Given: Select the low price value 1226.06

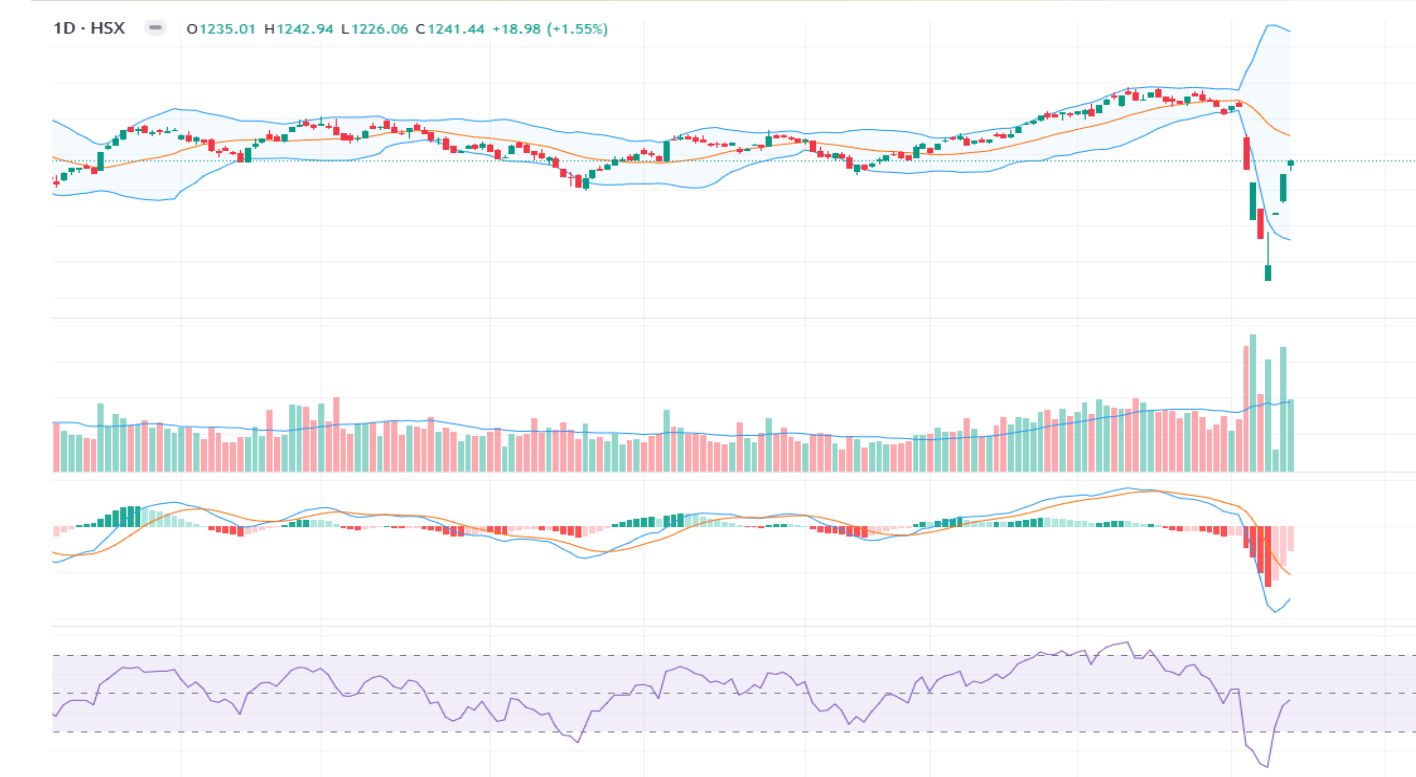Looking at the screenshot, I should (x=379, y=29).
